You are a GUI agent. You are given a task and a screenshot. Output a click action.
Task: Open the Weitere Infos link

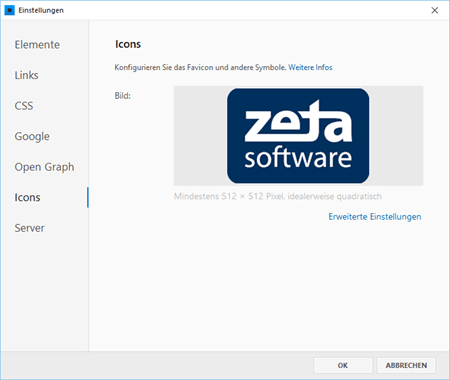[310, 67]
